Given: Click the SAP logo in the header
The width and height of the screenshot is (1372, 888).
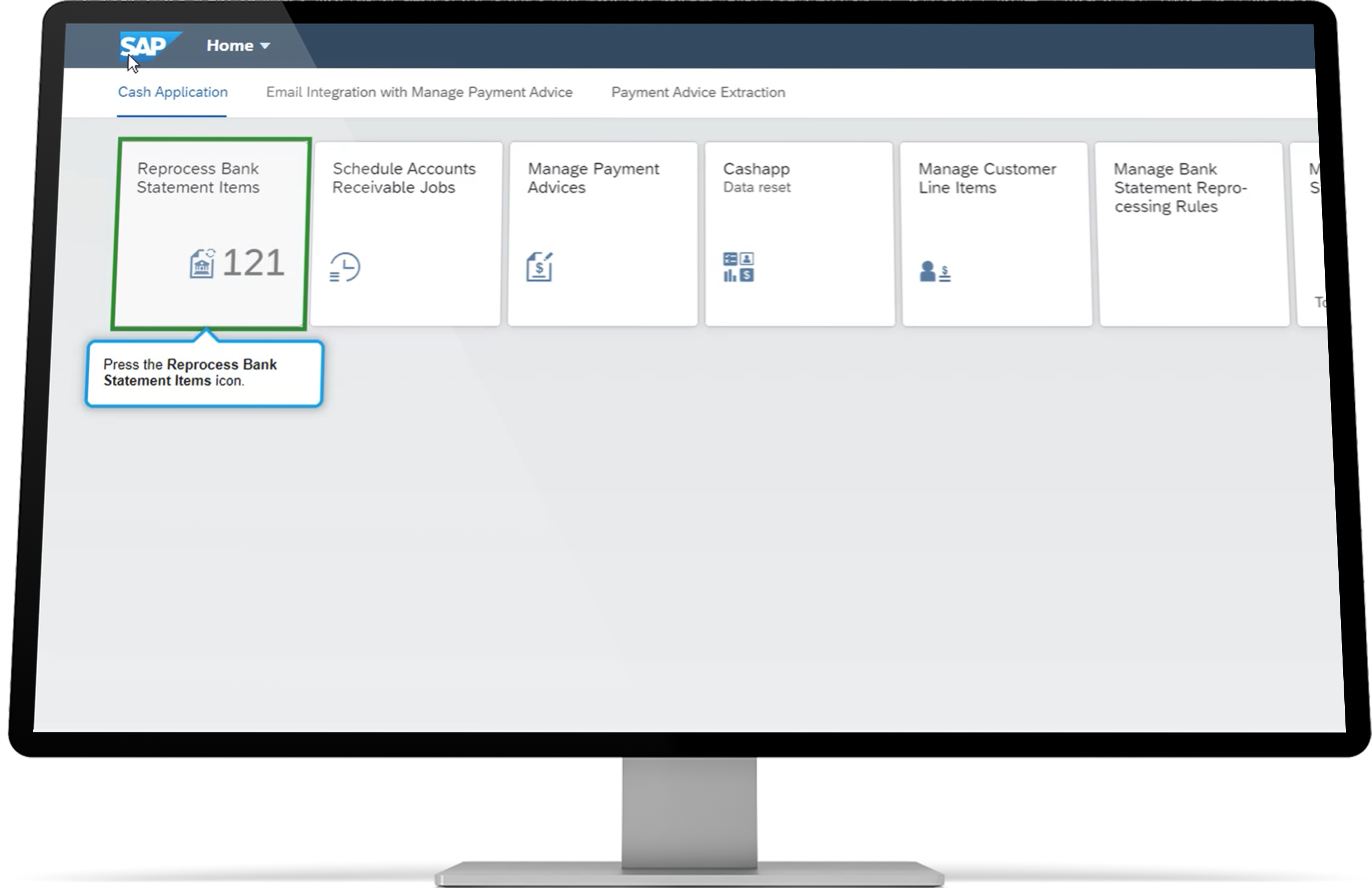Looking at the screenshot, I should pos(147,46).
